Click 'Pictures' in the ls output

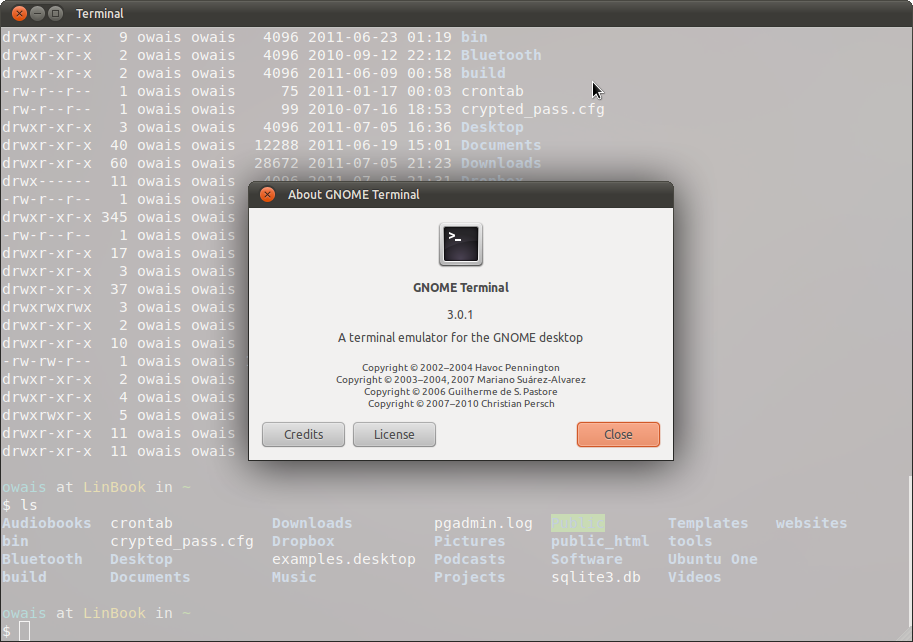point(469,541)
